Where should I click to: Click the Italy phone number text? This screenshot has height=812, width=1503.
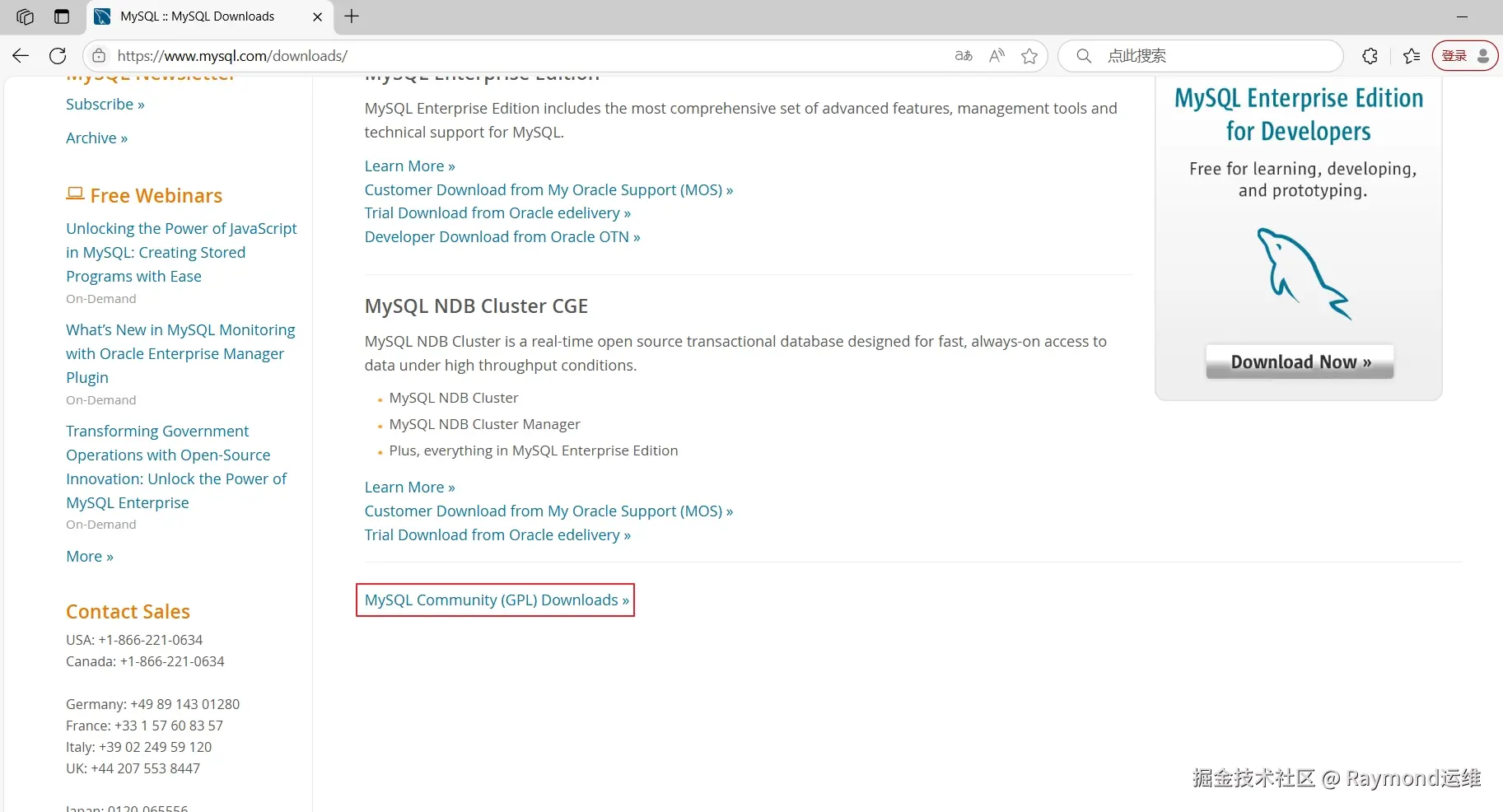138,747
